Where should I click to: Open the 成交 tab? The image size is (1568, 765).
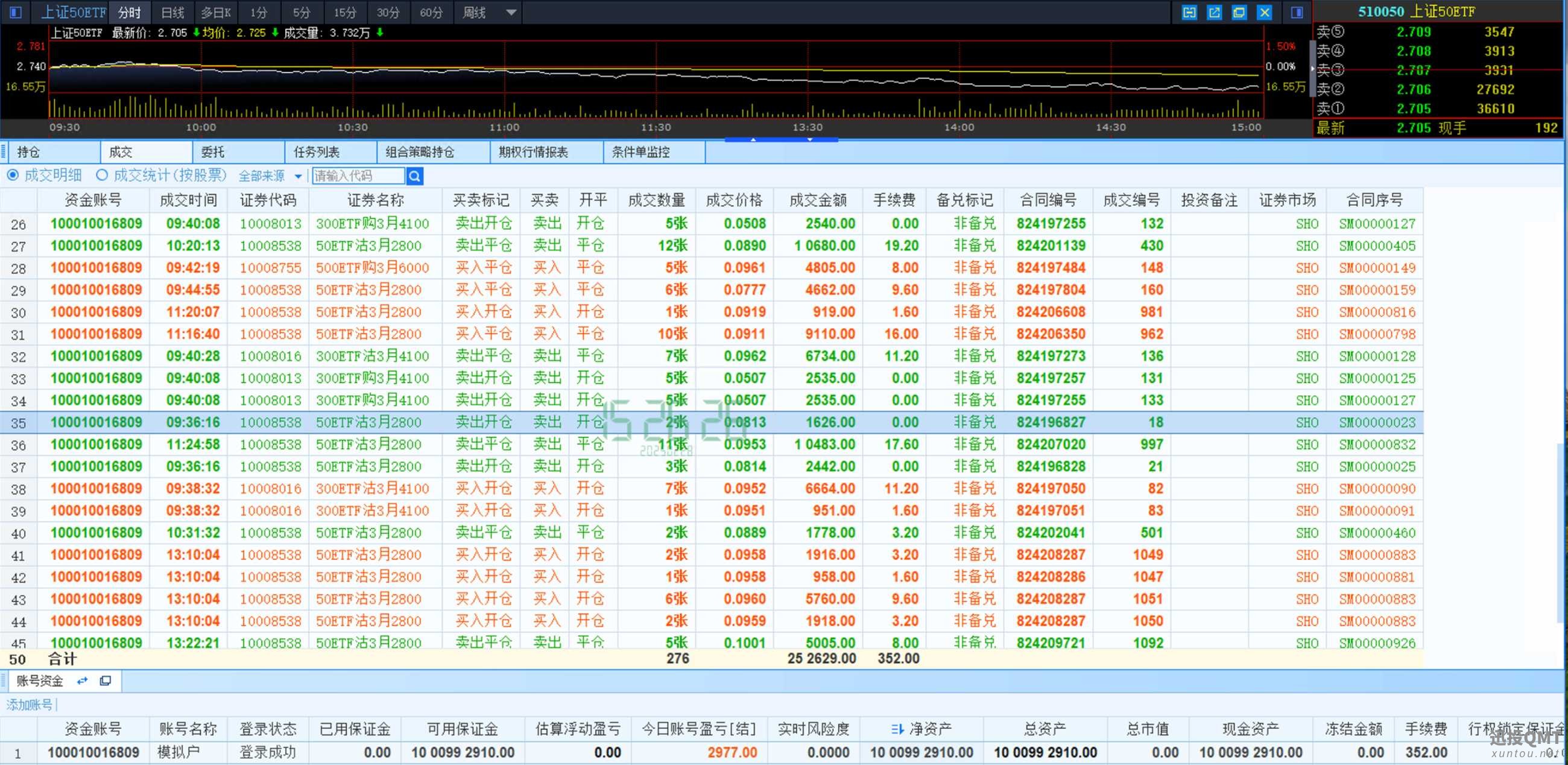pyautogui.click(x=146, y=152)
